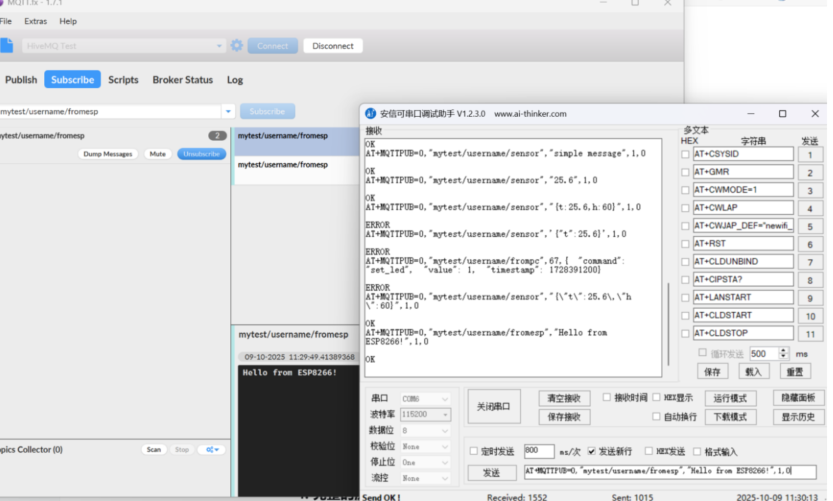Open the 停止位 stop bits dropdown
833x501 pixels.
[425, 462]
